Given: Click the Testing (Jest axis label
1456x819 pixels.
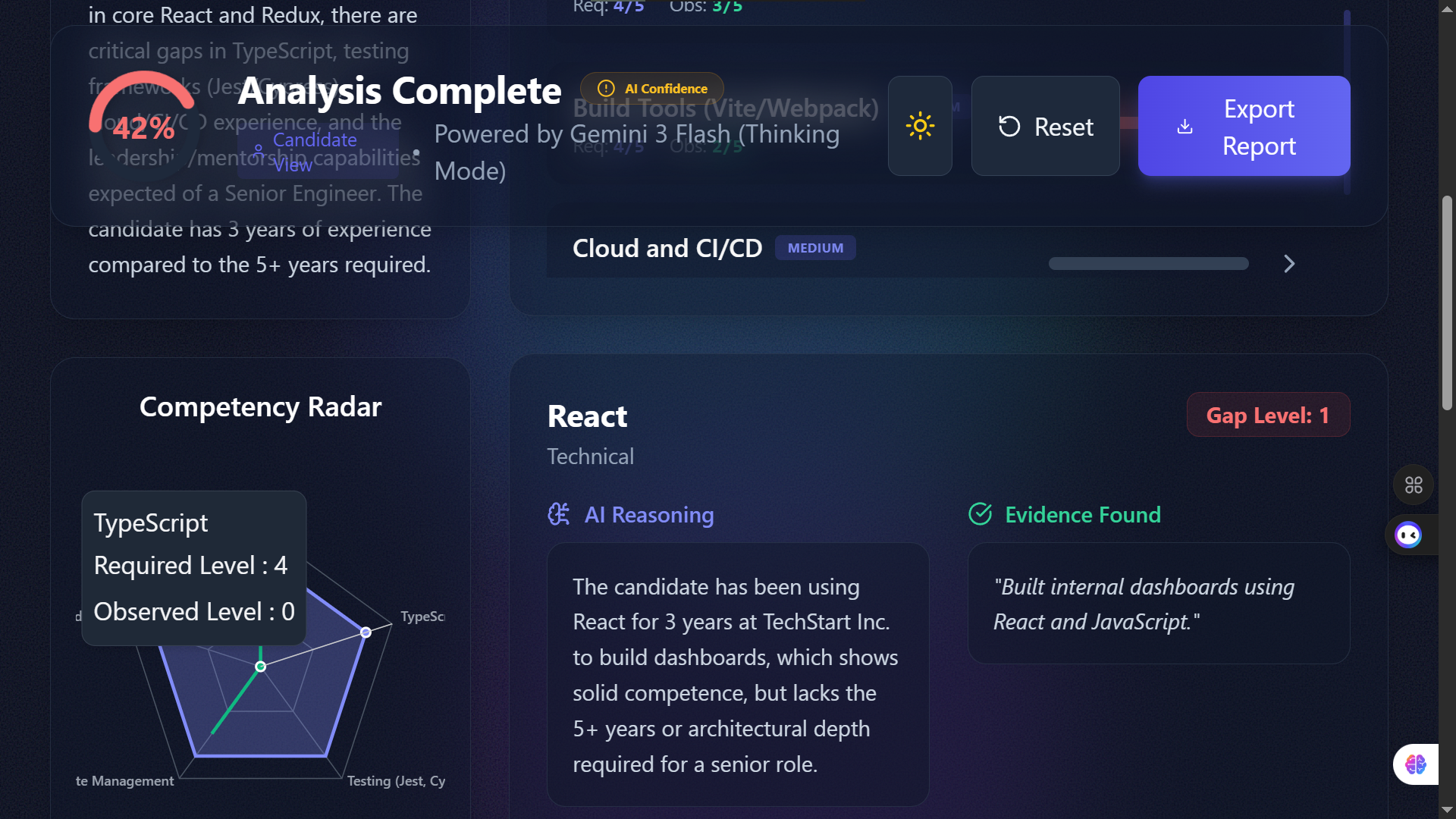Looking at the screenshot, I should pos(396,781).
